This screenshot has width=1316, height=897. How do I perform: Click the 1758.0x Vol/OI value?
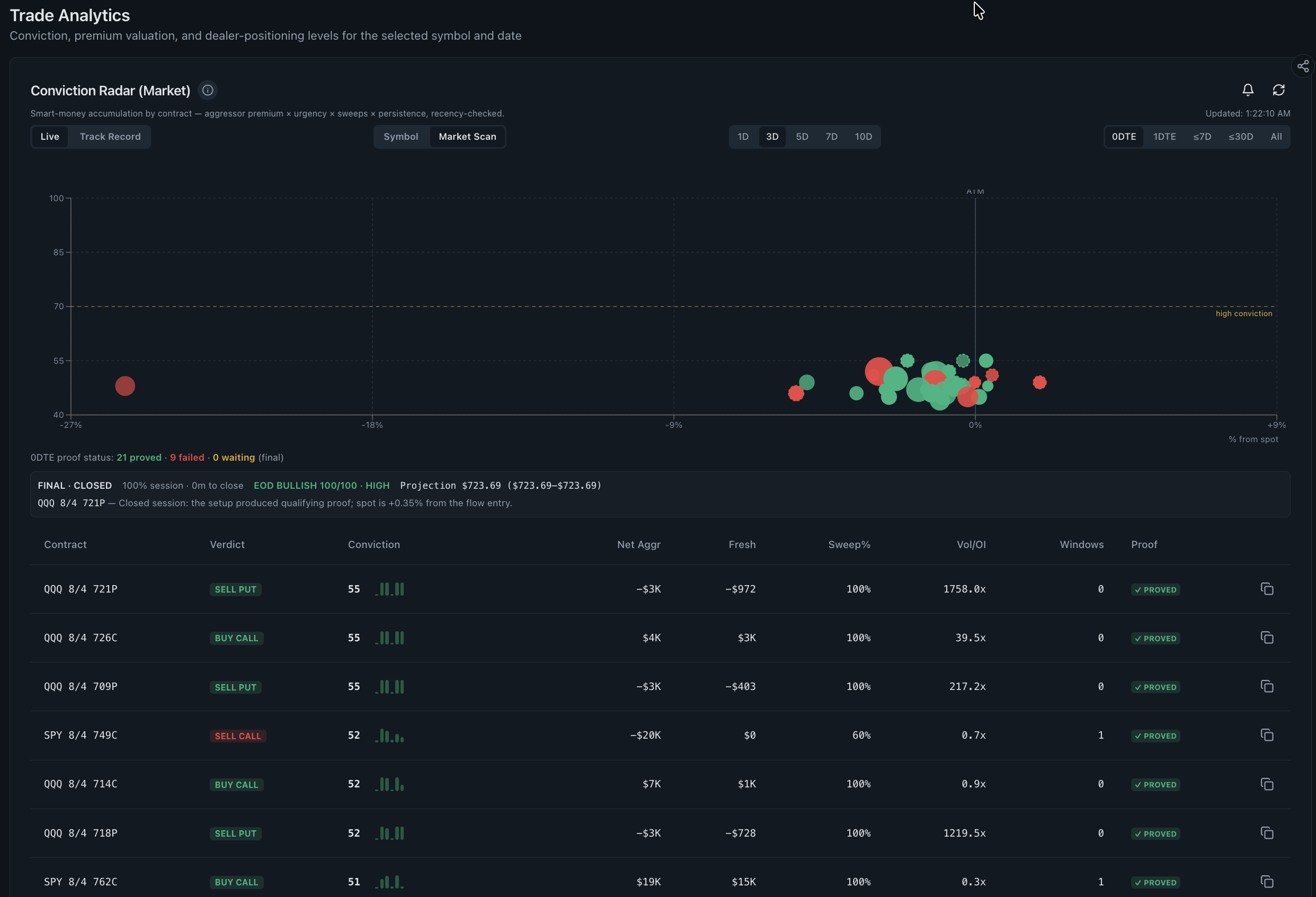(964, 589)
